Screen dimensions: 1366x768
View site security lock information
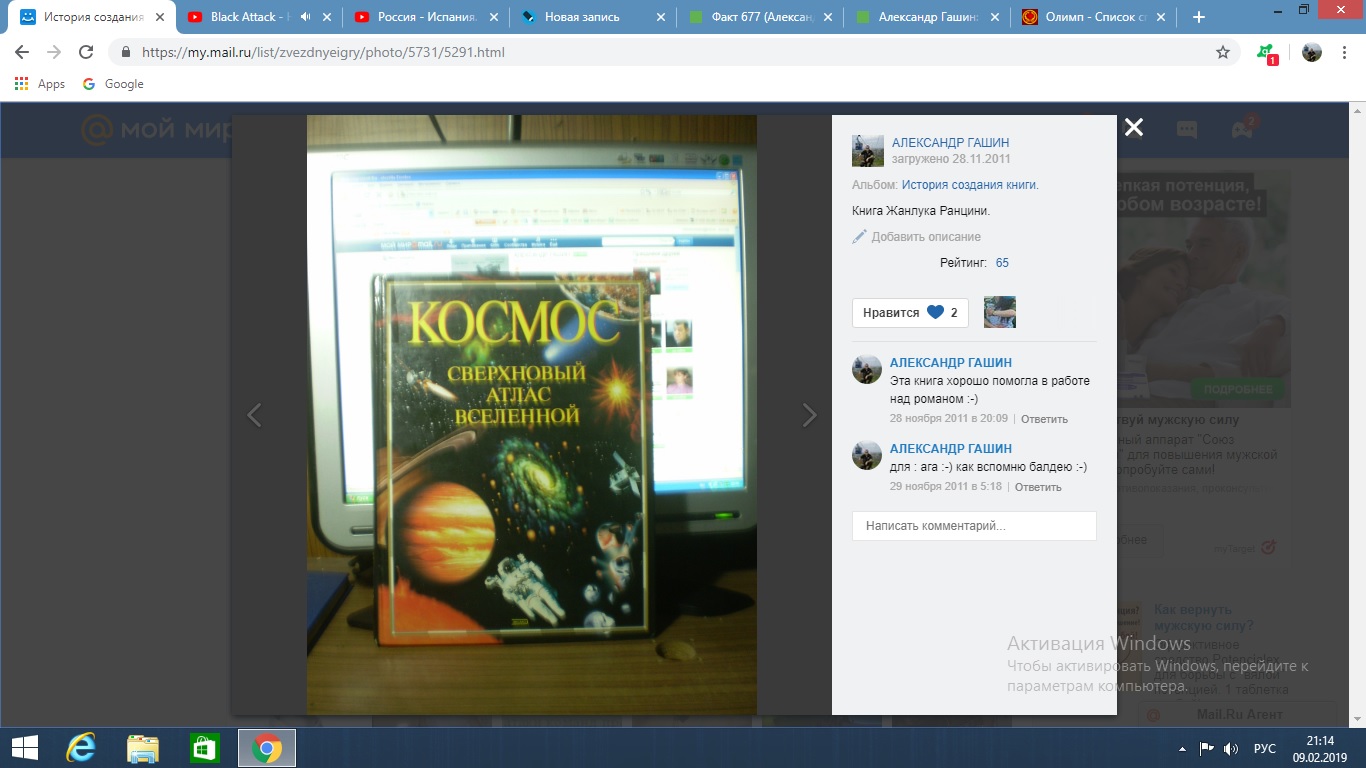pos(126,52)
